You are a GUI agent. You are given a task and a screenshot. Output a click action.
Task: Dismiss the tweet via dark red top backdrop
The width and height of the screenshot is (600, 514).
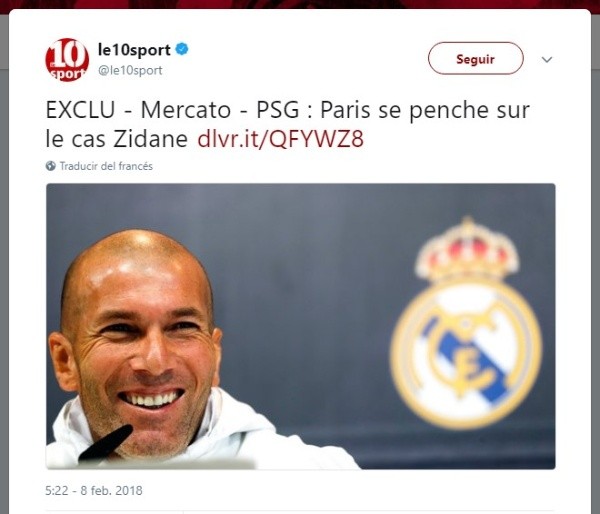300,4
